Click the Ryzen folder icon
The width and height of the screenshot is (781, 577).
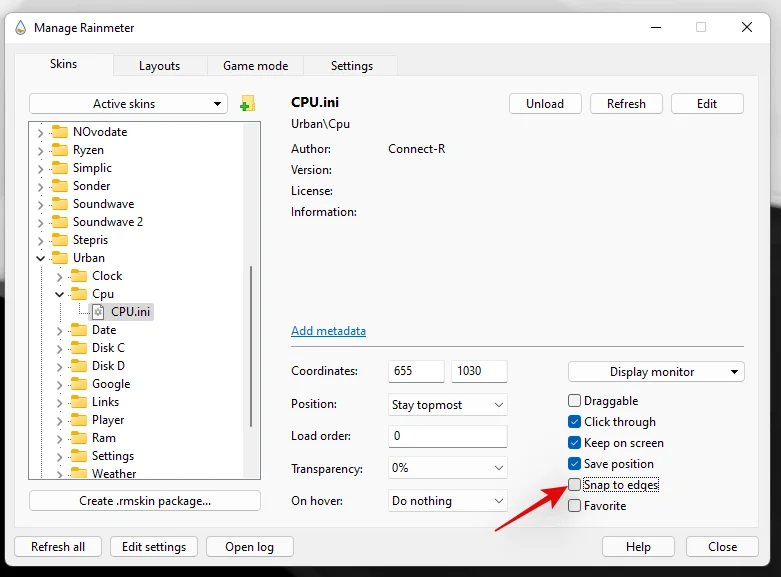click(x=60, y=150)
